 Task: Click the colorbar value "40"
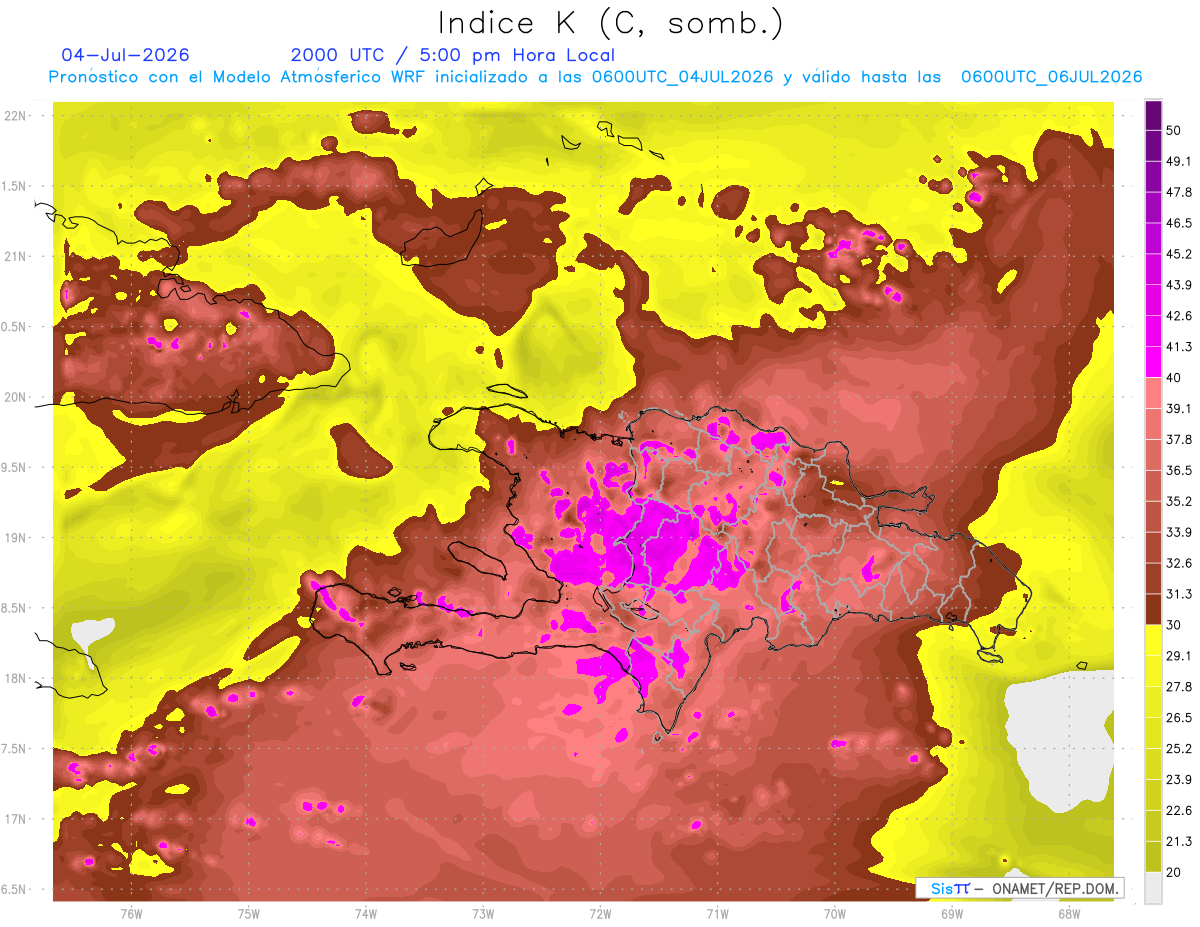tap(1176, 378)
